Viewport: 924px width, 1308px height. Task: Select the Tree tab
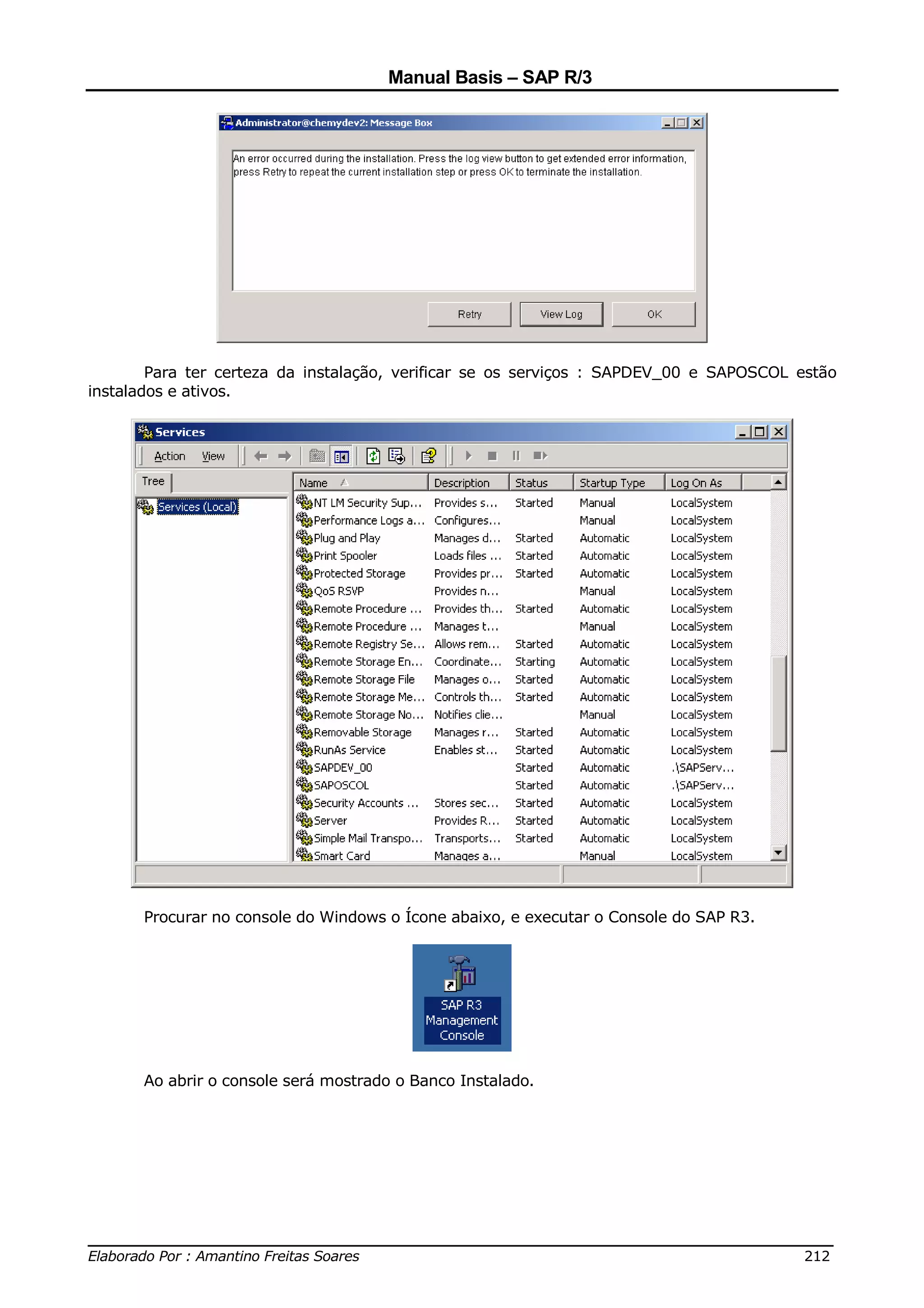click(x=153, y=482)
